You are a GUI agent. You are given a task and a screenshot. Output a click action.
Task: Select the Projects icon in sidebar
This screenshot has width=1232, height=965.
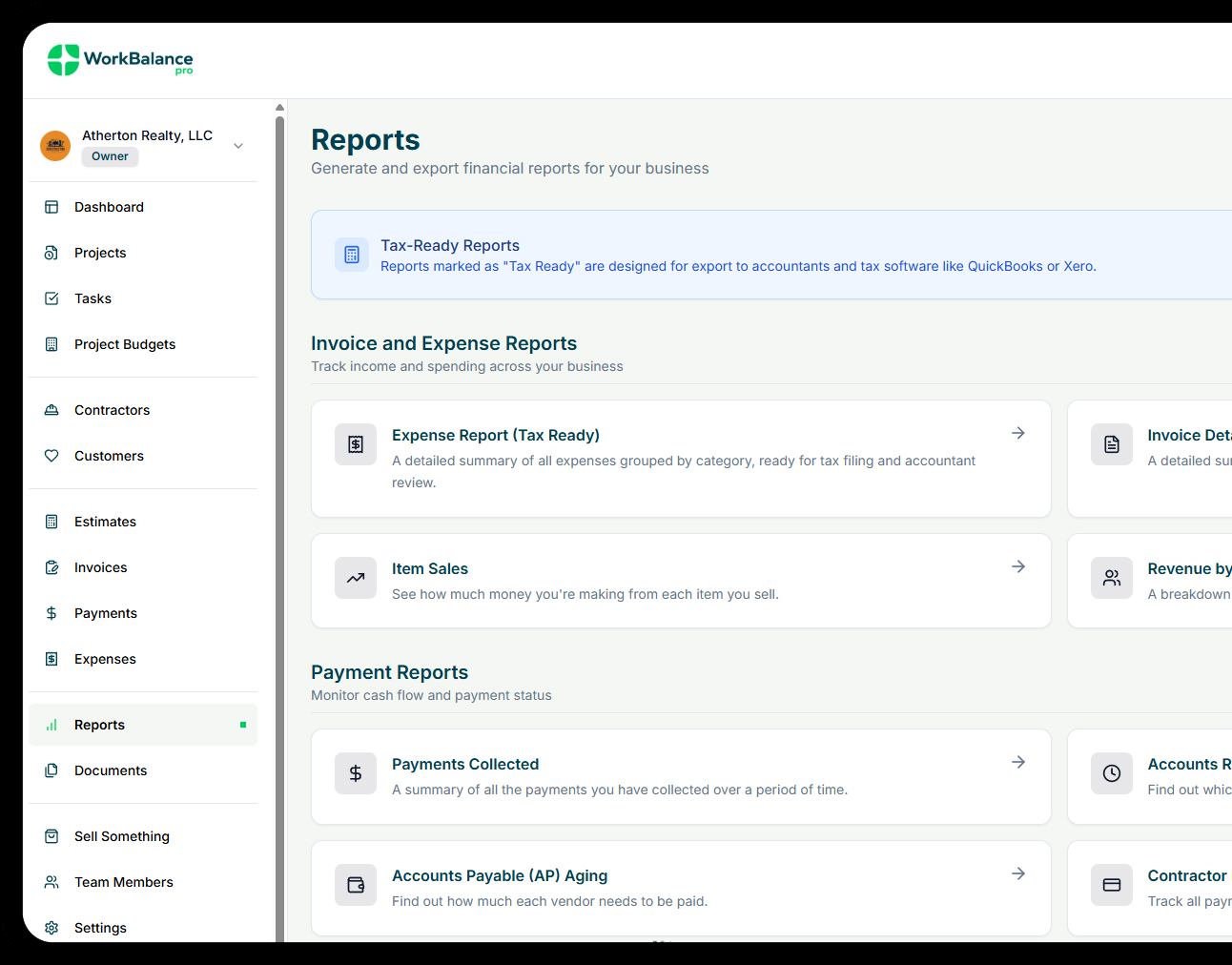coord(51,253)
